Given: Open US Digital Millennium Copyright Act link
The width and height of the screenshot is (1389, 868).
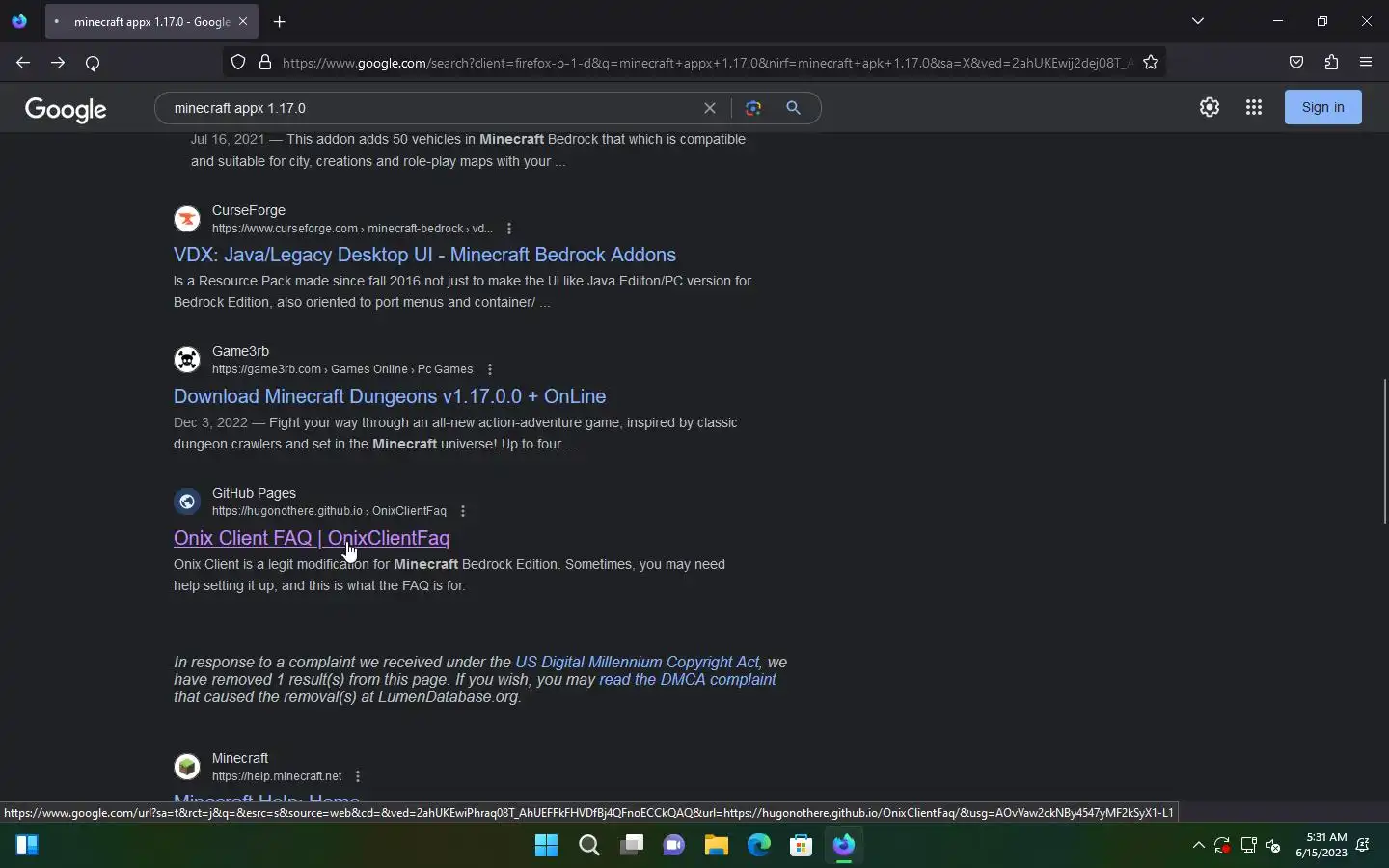Looking at the screenshot, I should [638, 662].
